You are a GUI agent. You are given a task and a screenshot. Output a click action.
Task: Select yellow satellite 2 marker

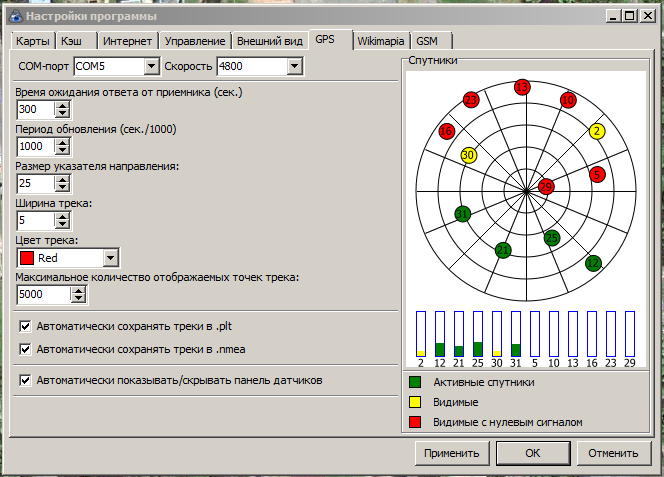597,130
